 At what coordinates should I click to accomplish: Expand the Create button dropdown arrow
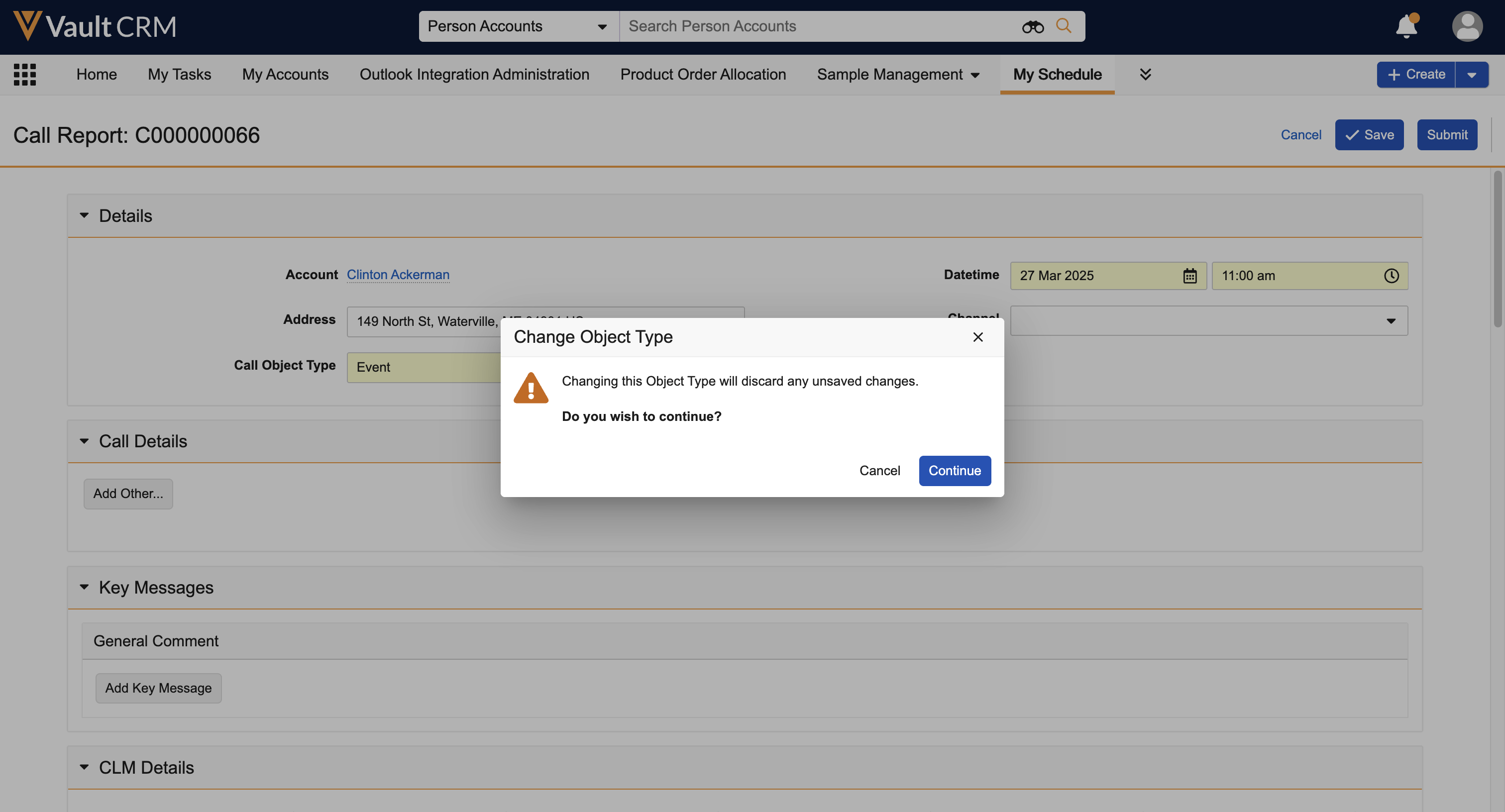point(1471,75)
